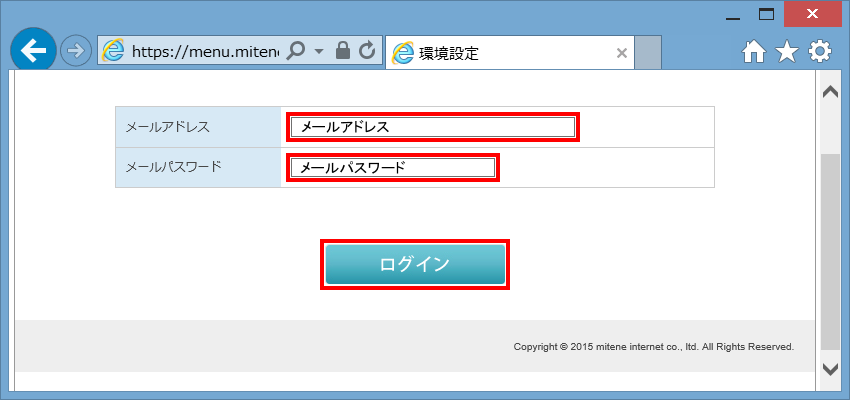Open the address bar dropdown arrow

coord(319,51)
